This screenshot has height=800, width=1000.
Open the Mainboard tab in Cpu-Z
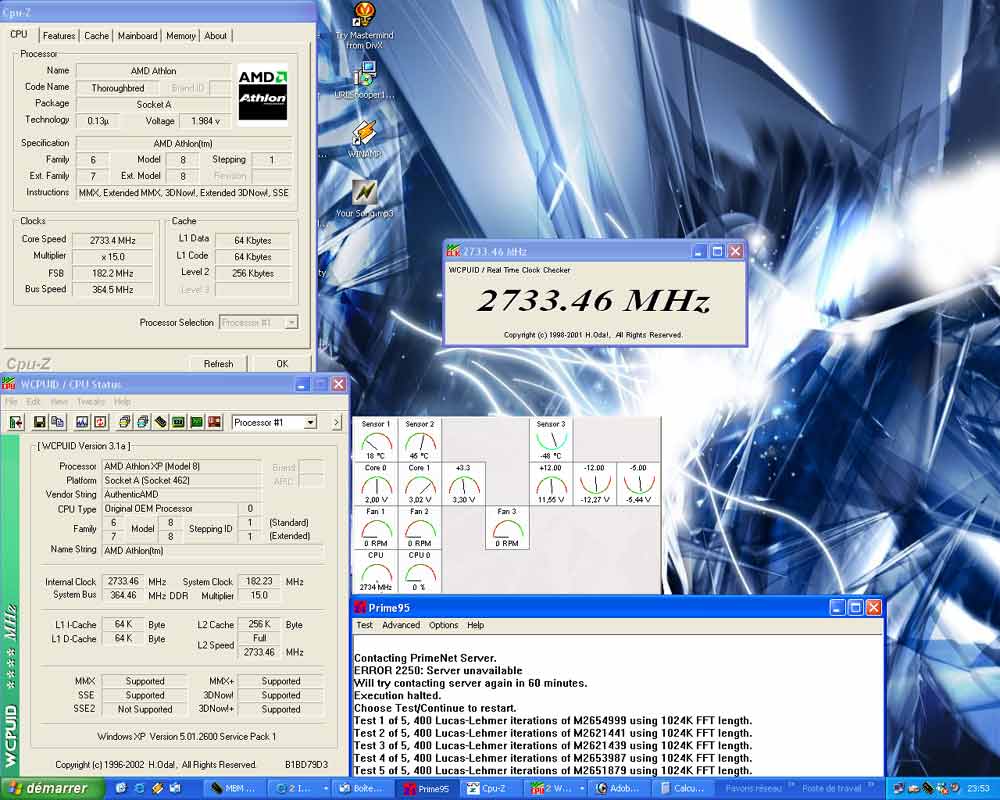(137, 36)
